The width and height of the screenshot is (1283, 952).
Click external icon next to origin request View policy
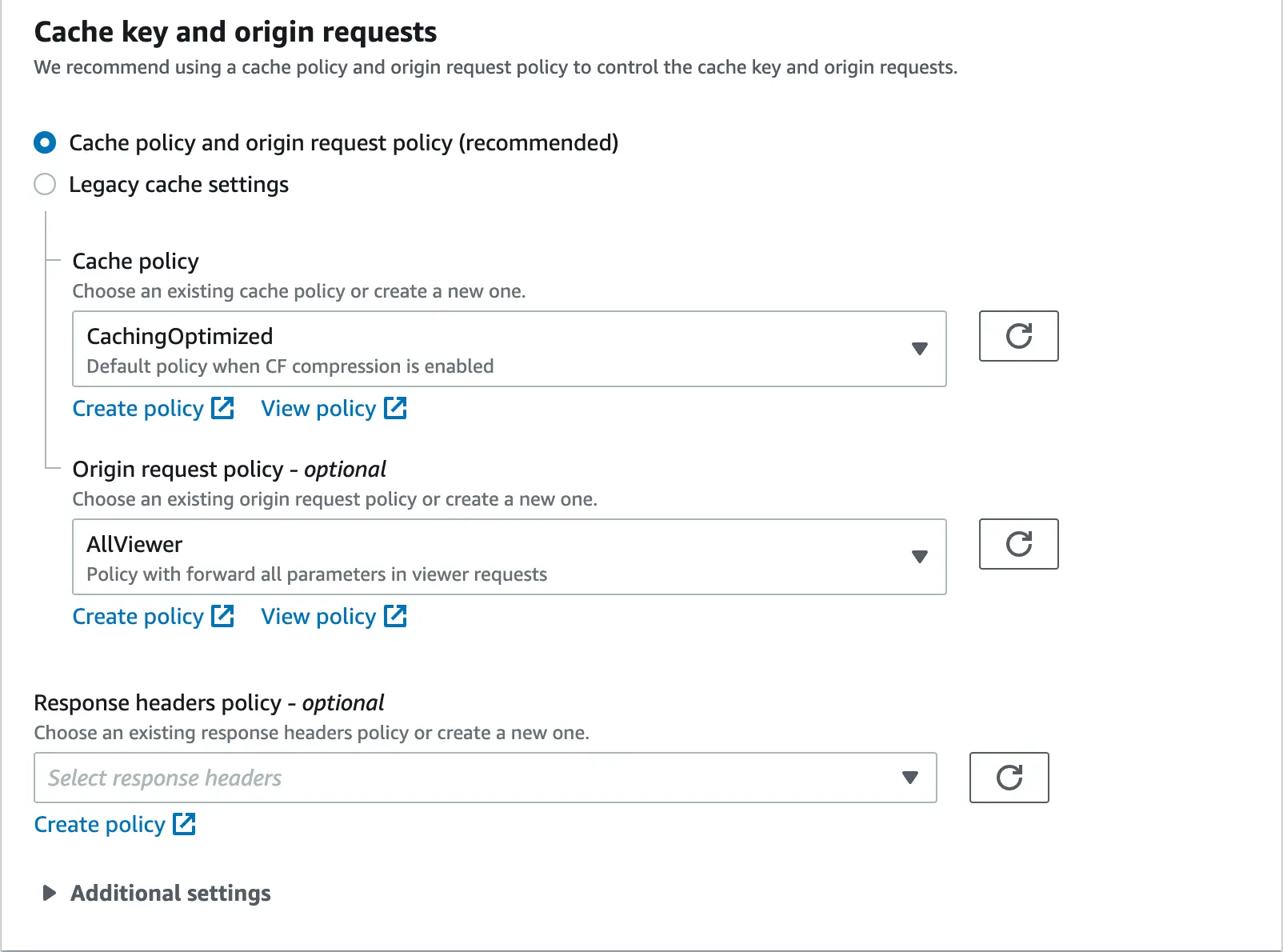pyautogui.click(x=395, y=616)
